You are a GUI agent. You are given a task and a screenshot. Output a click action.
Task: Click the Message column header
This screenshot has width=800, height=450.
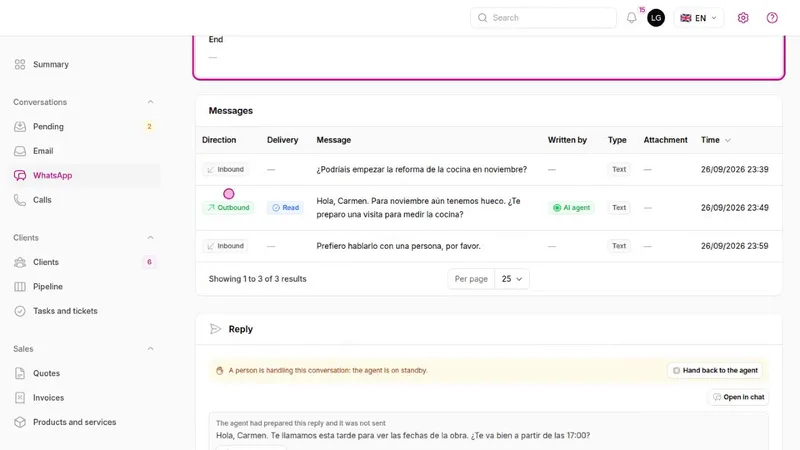[334, 140]
